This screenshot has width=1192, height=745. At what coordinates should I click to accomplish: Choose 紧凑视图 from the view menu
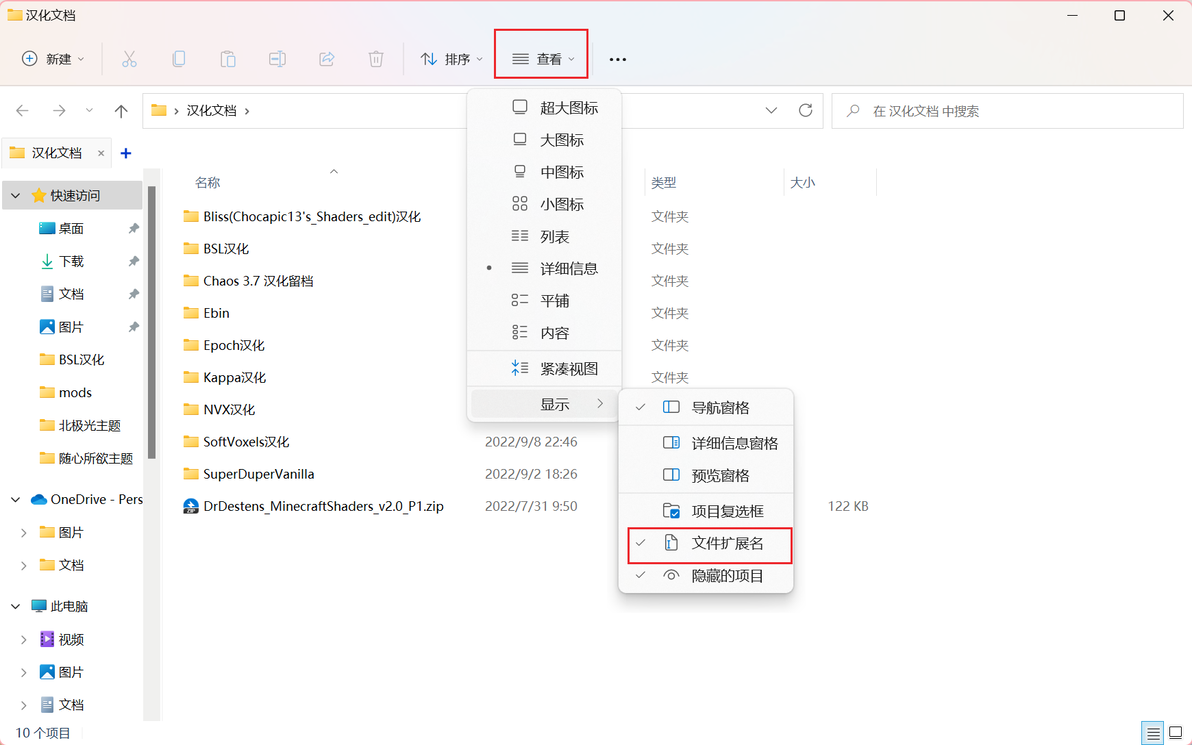[544, 369]
